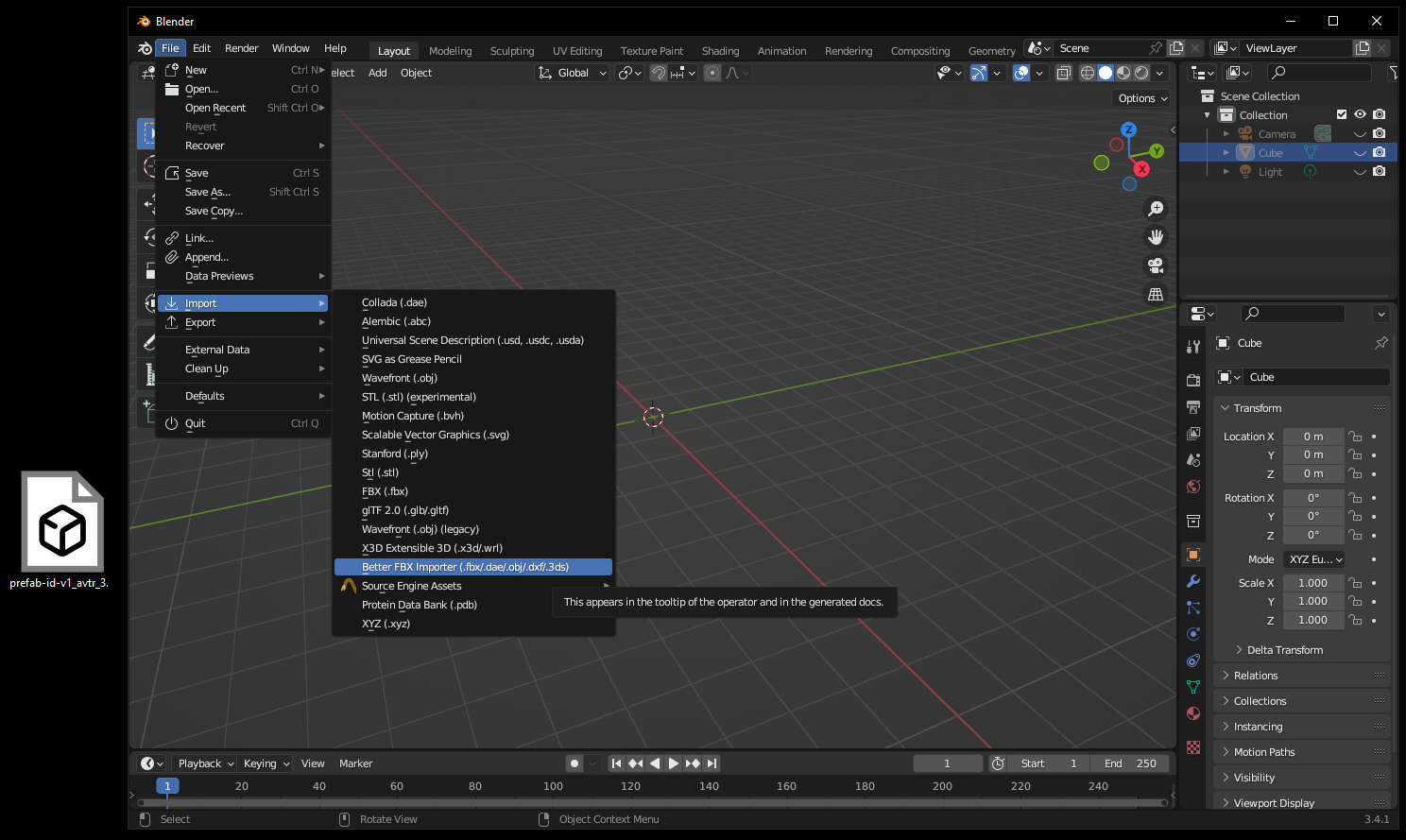Open viewport Options dropdown

(x=1142, y=98)
